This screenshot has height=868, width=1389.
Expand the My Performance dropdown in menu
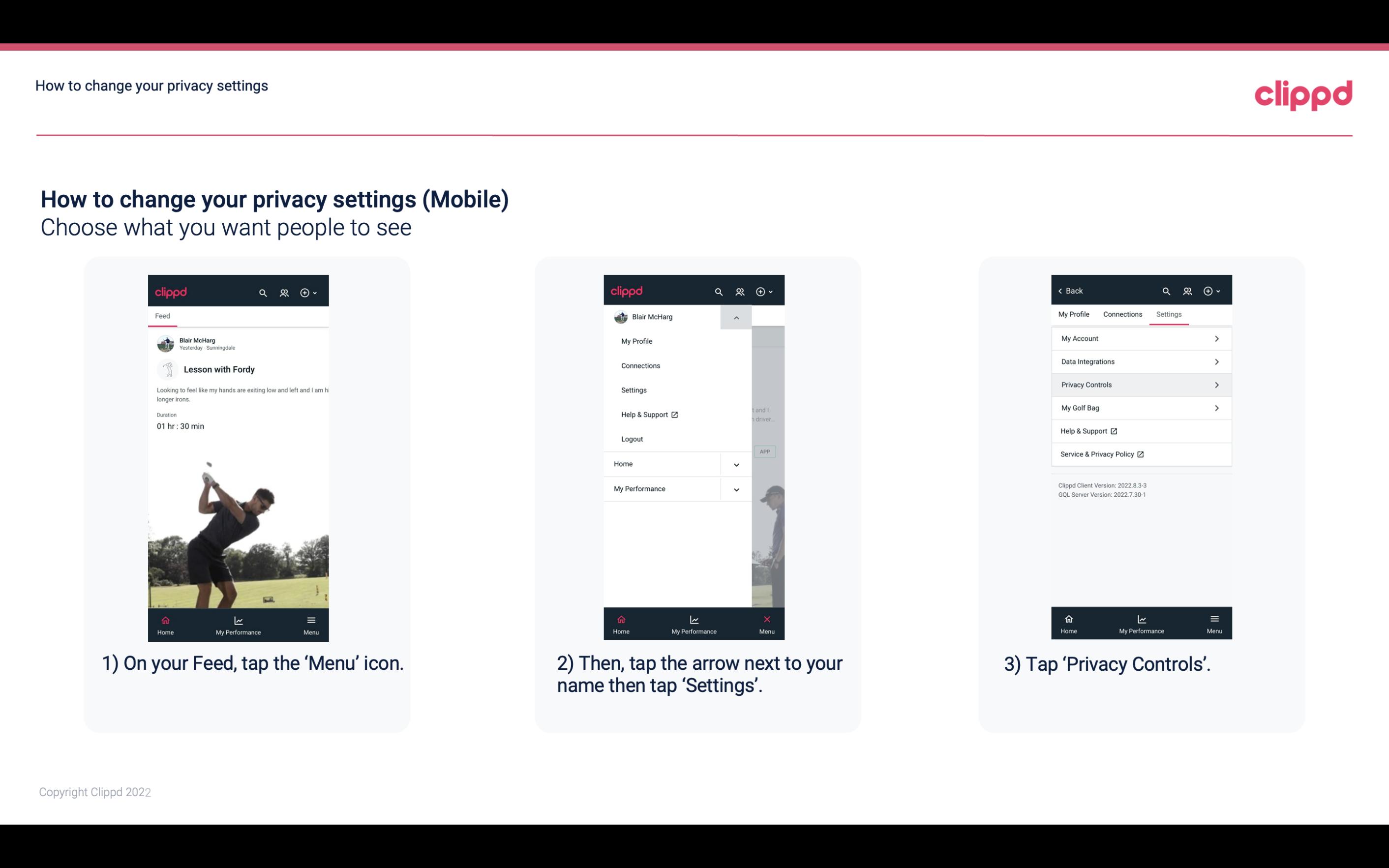pos(735,489)
